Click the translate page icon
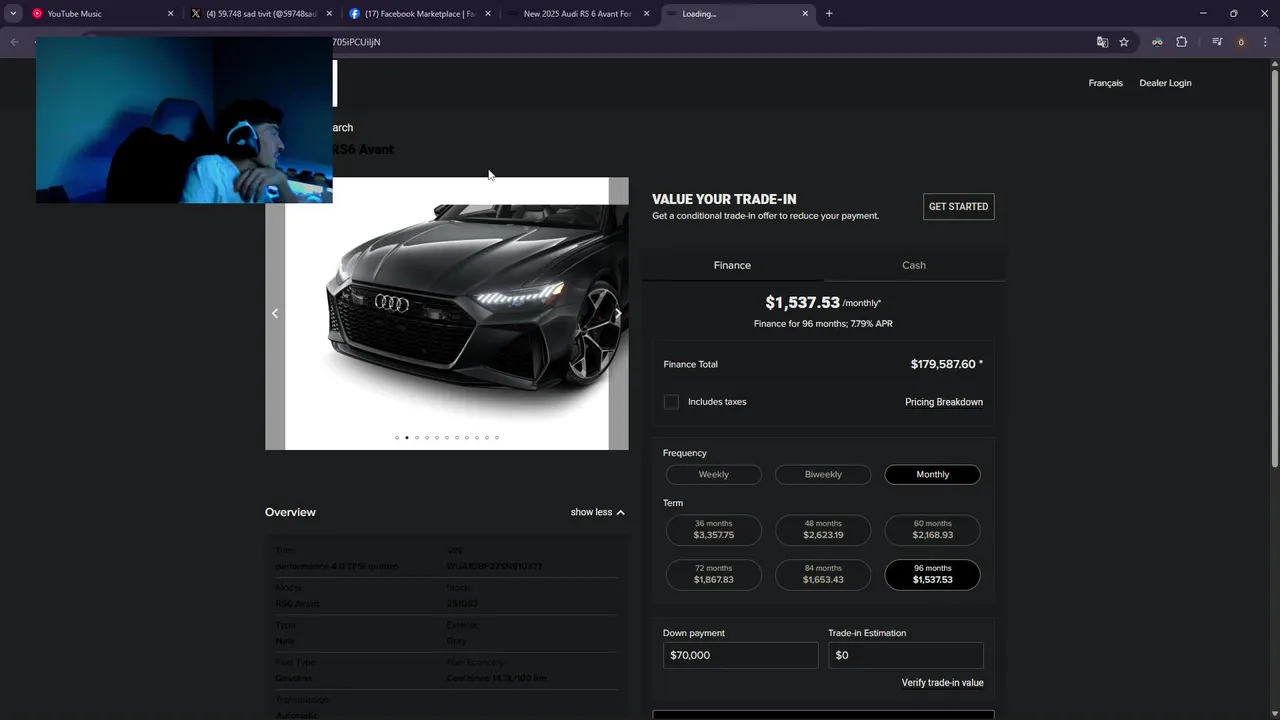Screen dimensions: 1280x720 coord(1102,42)
